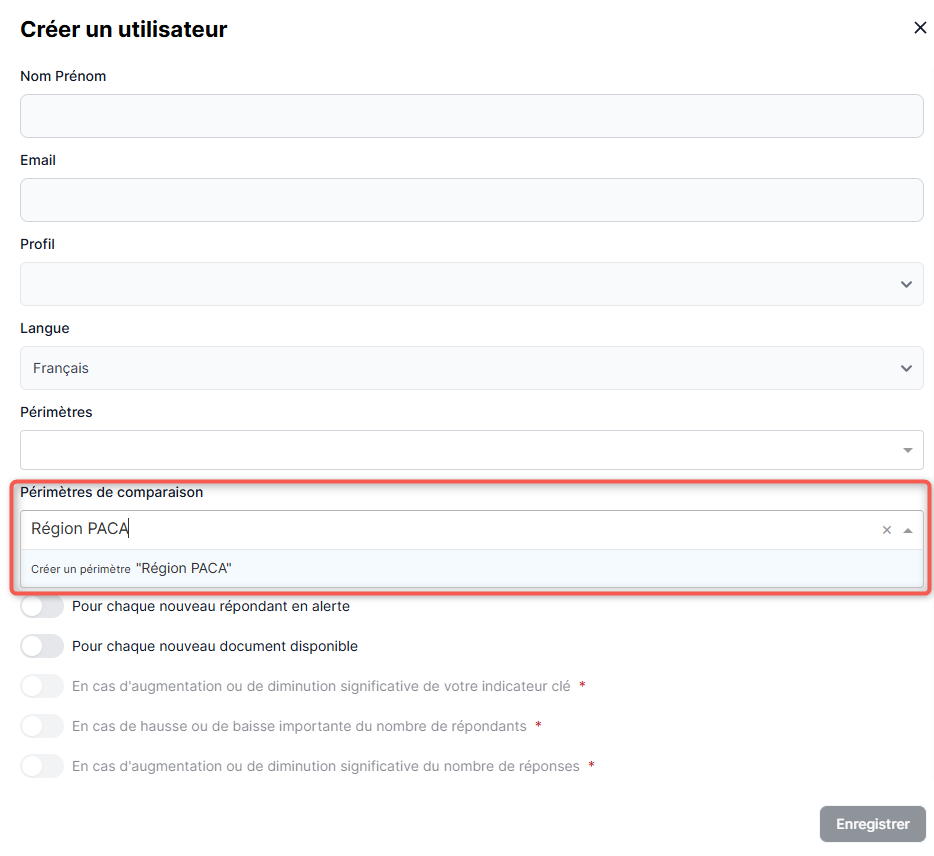The width and height of the screenshot is (934, 856).
Task: Close the Créer un utilisateur dialog
Action: [x=920, y=28]
